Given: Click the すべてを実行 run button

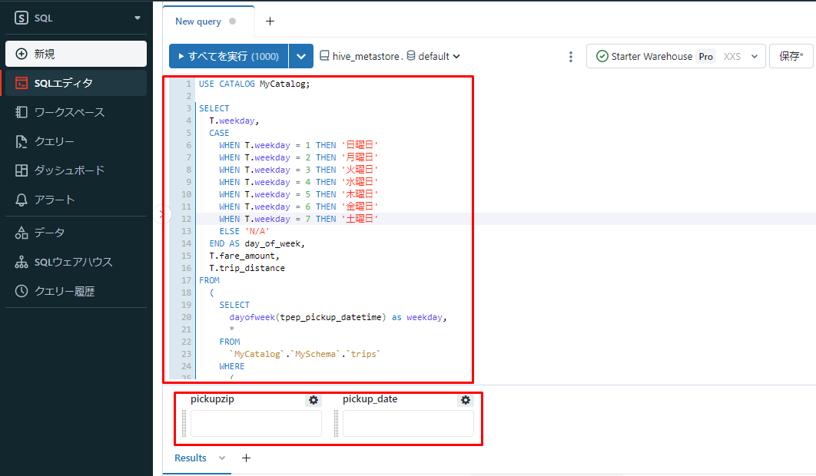Looking at the screenshot, I should (x=228, y=57).
